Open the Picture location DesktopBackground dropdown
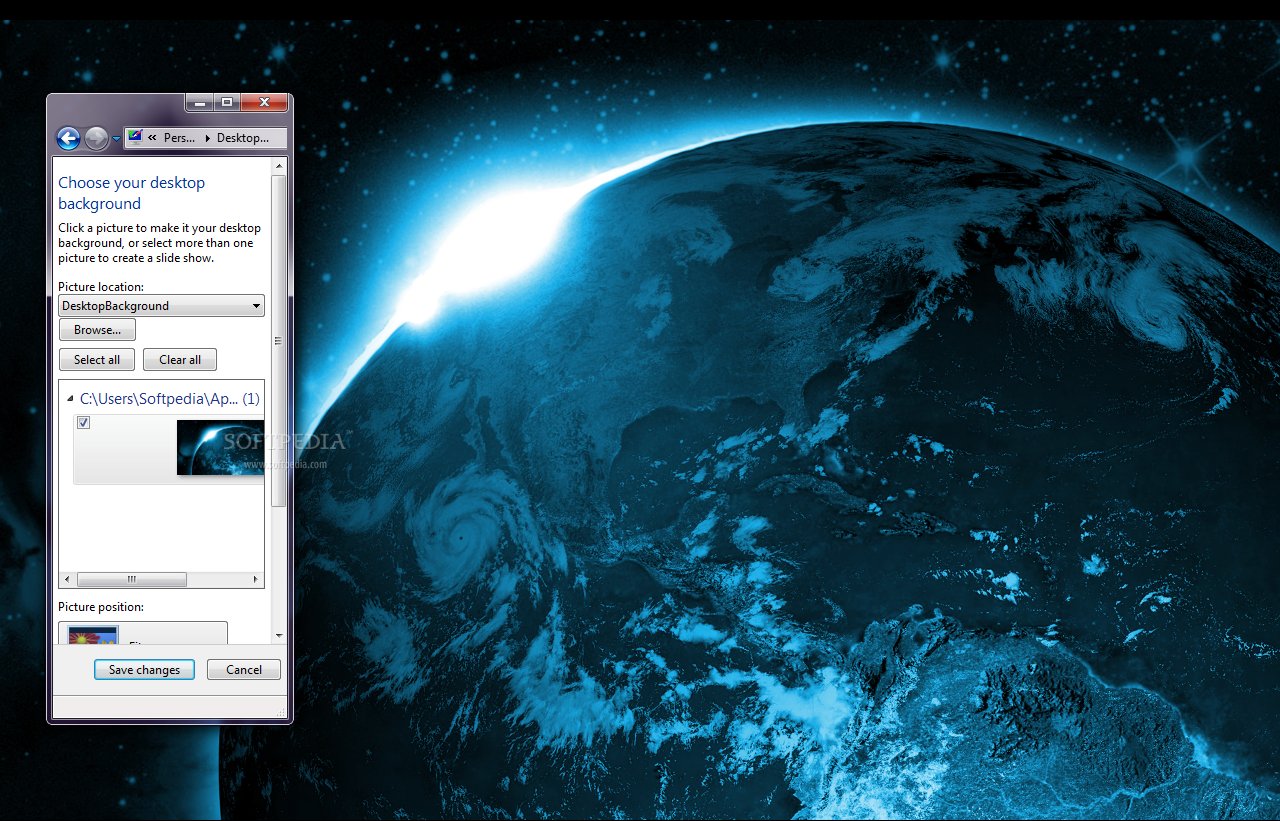The width and height of the screenshot is (1280, 821). tap(161, 306)
